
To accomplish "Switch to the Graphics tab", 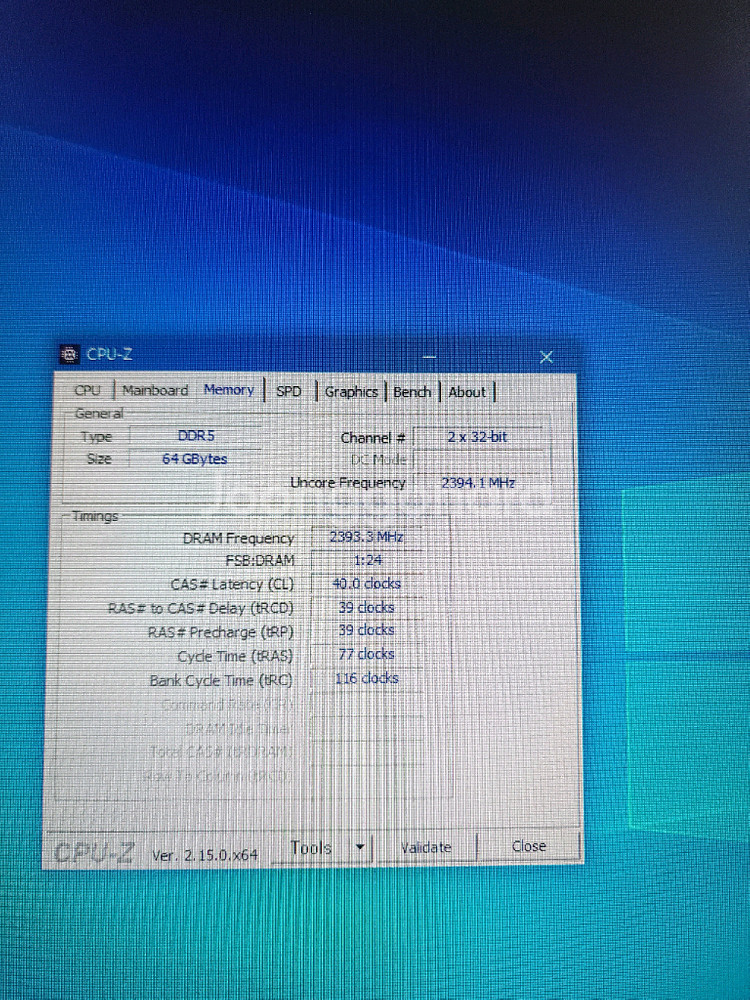I will click(x=351, y=392).
